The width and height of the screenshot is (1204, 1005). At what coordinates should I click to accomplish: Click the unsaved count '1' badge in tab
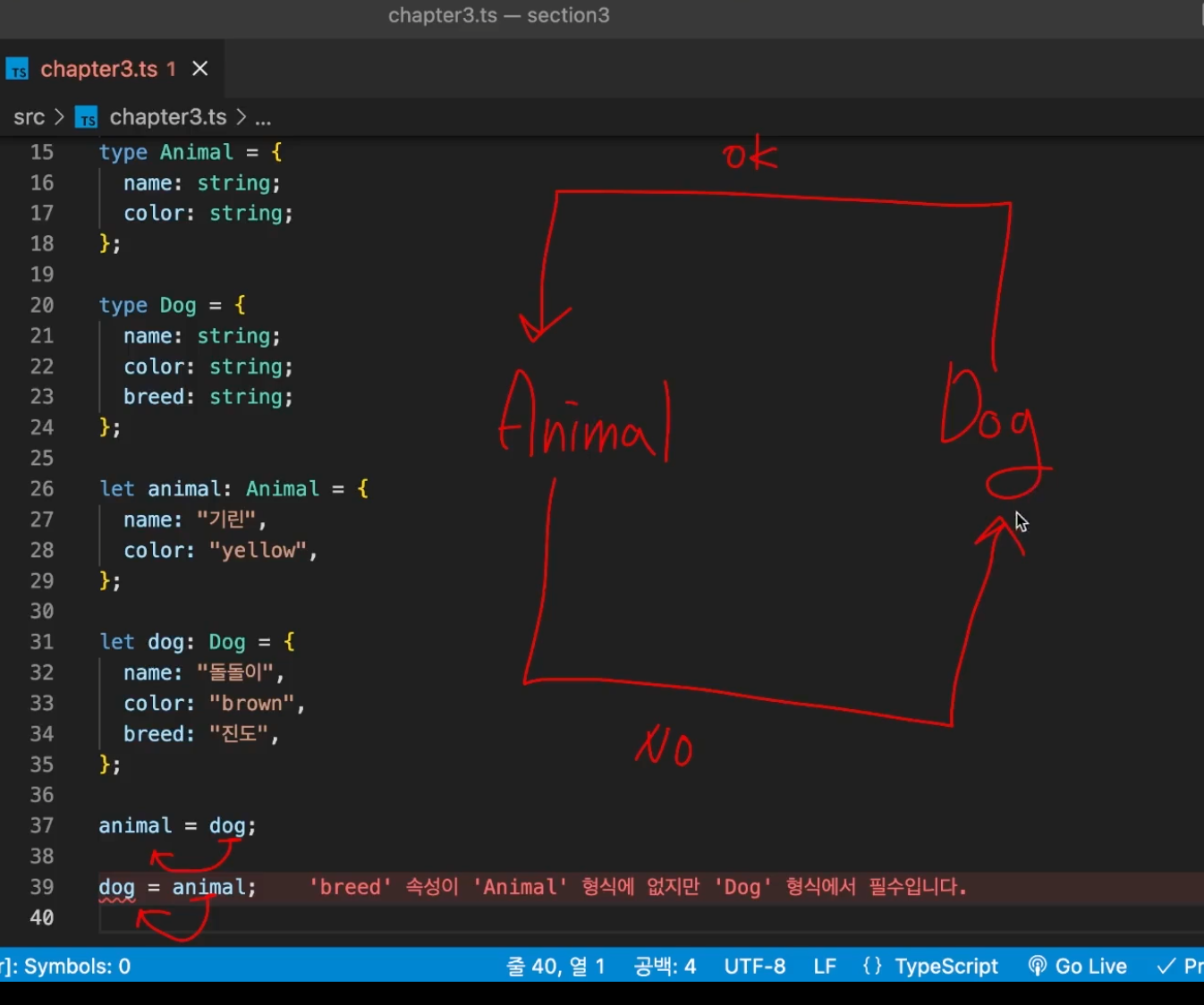coord(171,70)
